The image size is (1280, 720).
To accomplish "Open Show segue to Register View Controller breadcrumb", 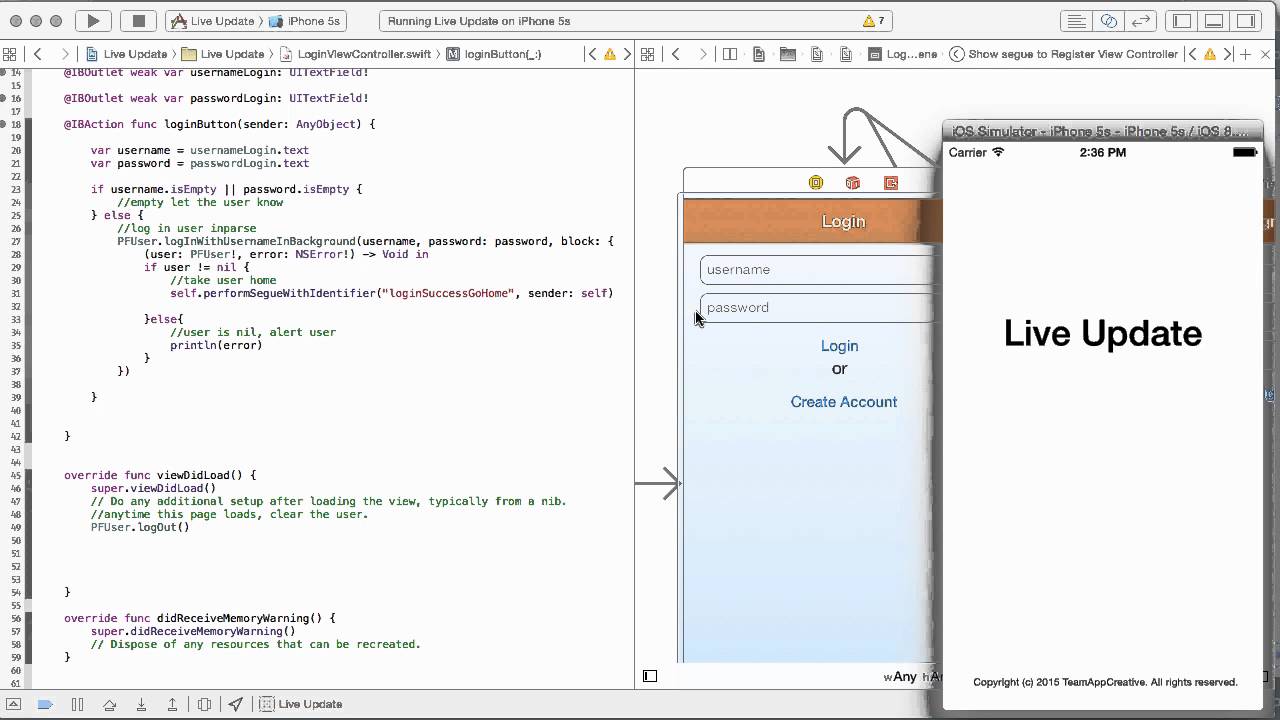I will (1064, 54).
